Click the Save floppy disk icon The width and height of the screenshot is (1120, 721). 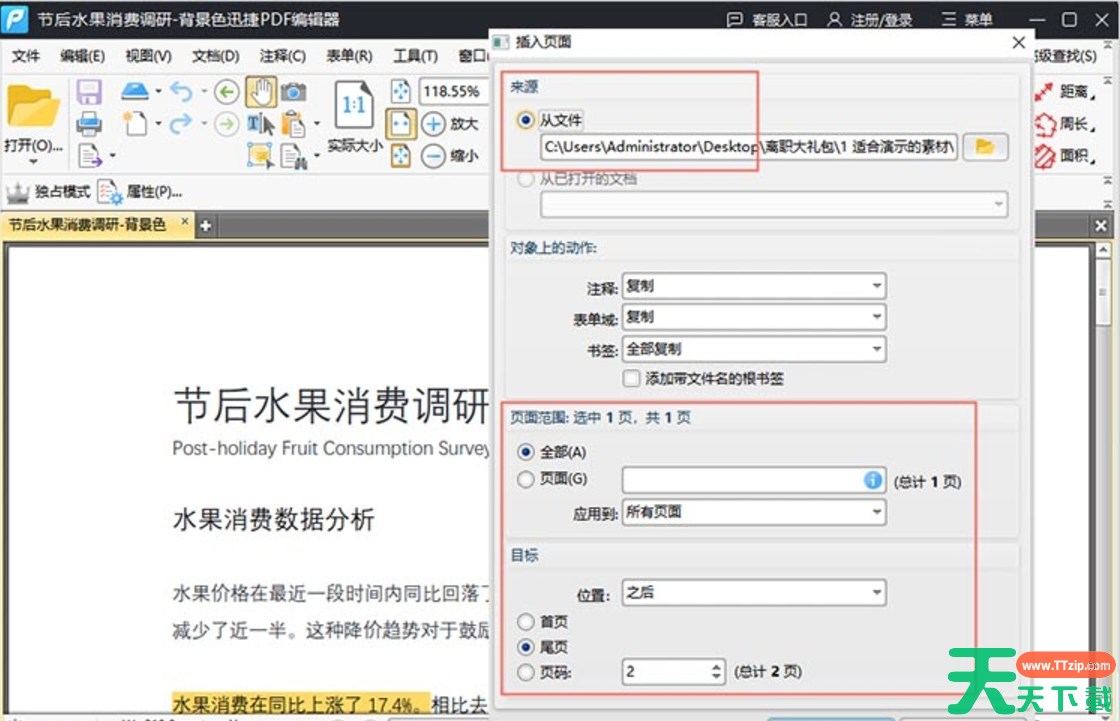coord(90,92)
